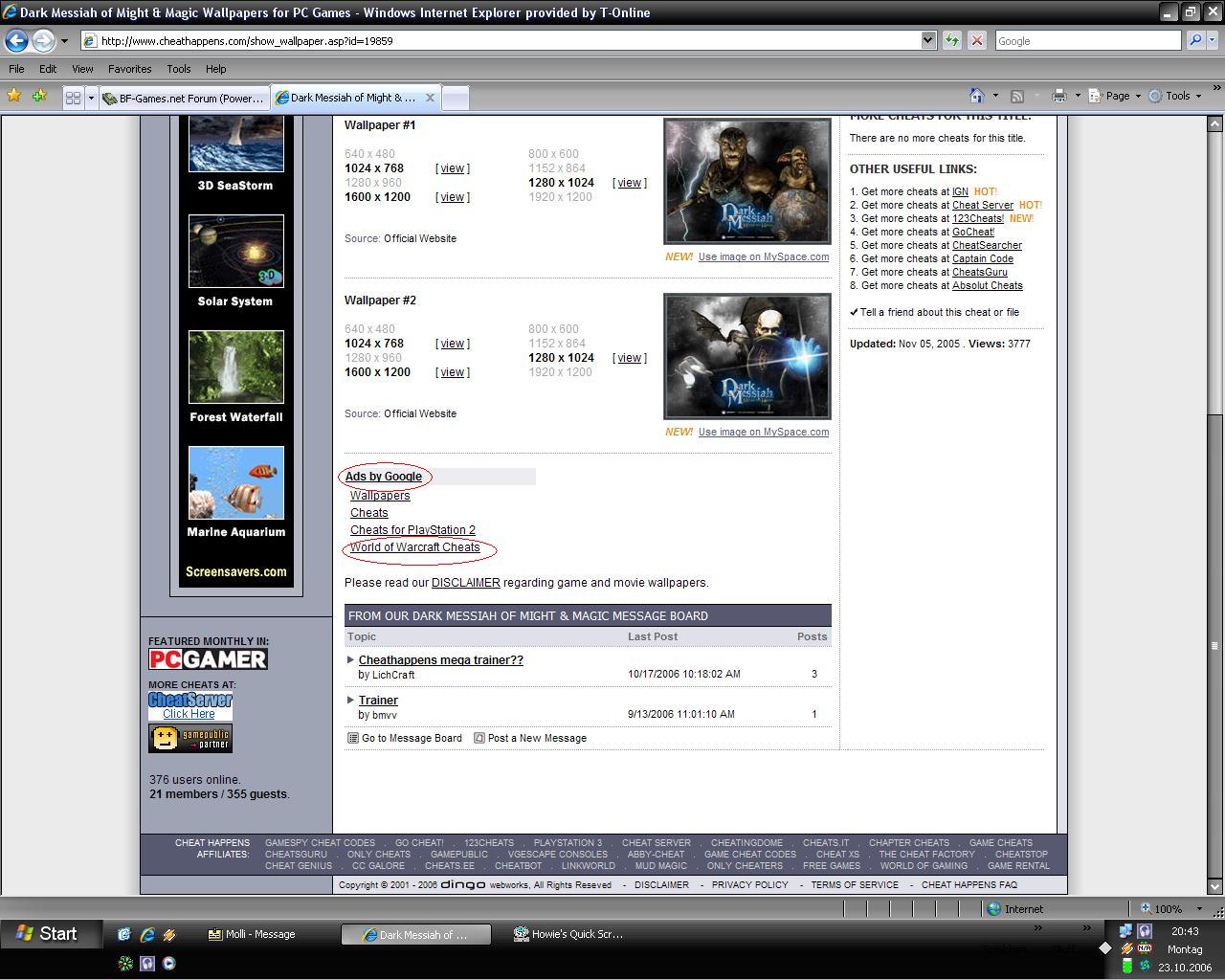Click the vertical scrollbar down arrow
This screenshot has height=980, width=1225.
click(1215, 887)
